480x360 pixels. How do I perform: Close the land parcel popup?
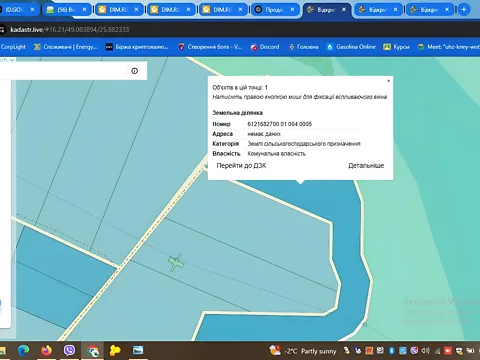point(388,81)
